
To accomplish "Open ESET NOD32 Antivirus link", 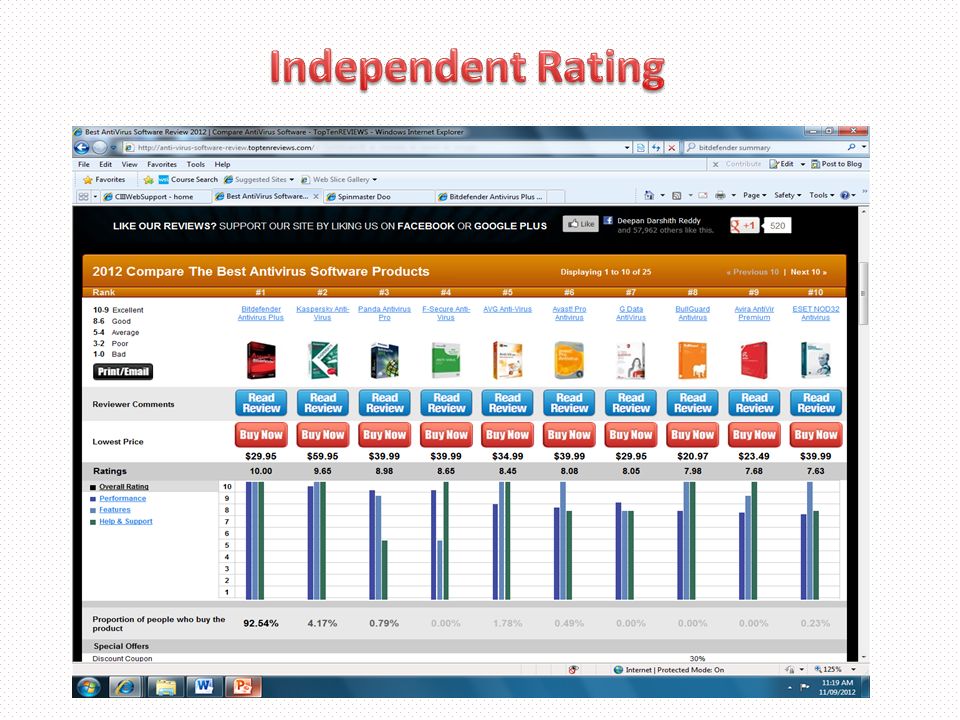I will [816, 313].
